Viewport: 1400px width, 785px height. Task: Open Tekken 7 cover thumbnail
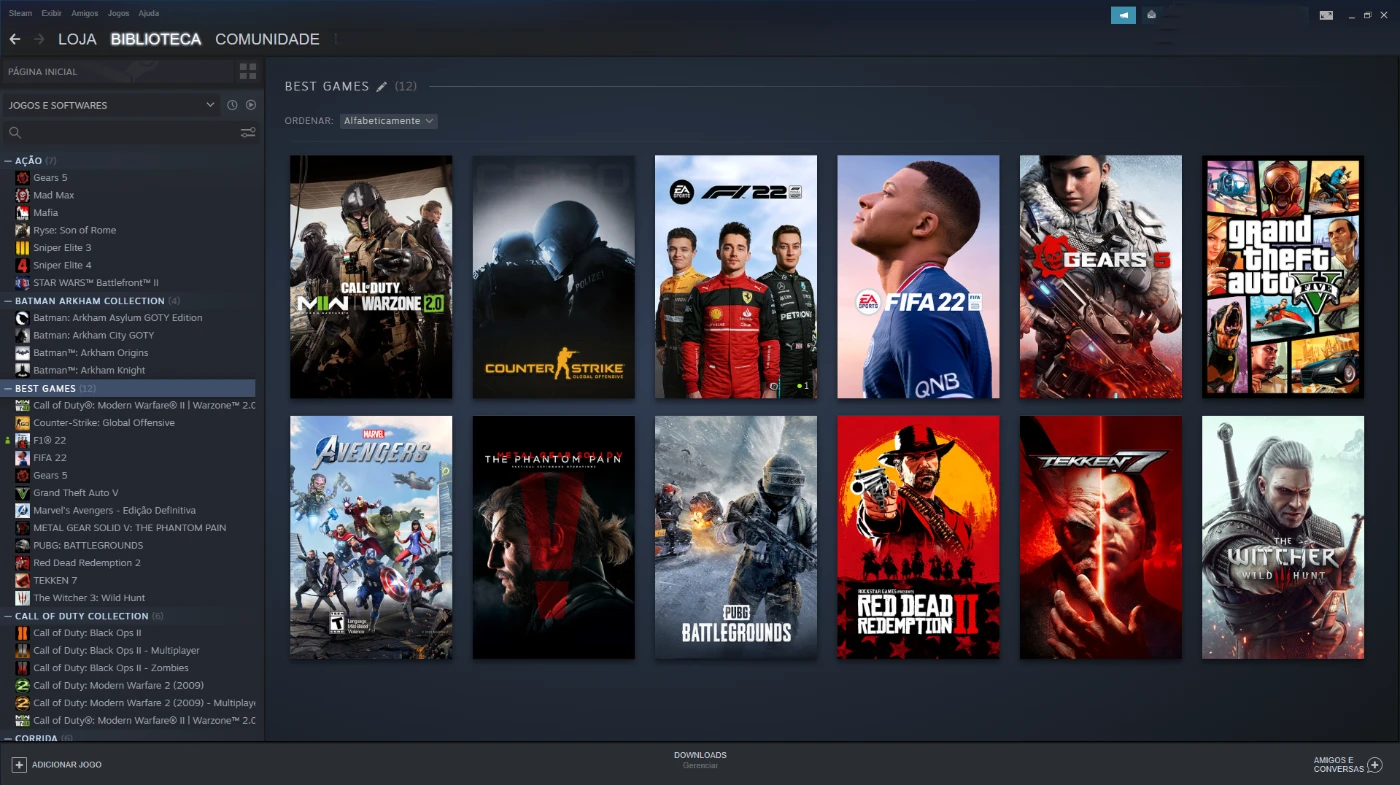1101,538
